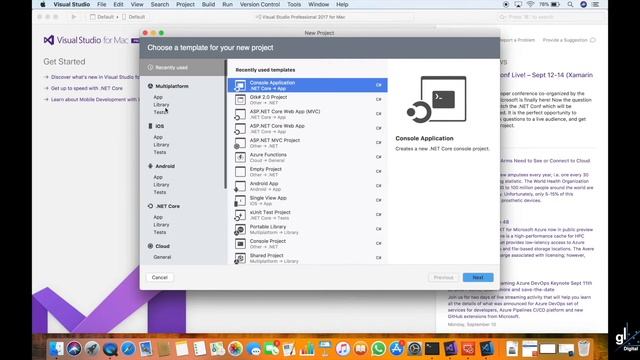
Task: Click the Shared Project template icon
Action: click(x=240, y=258)
